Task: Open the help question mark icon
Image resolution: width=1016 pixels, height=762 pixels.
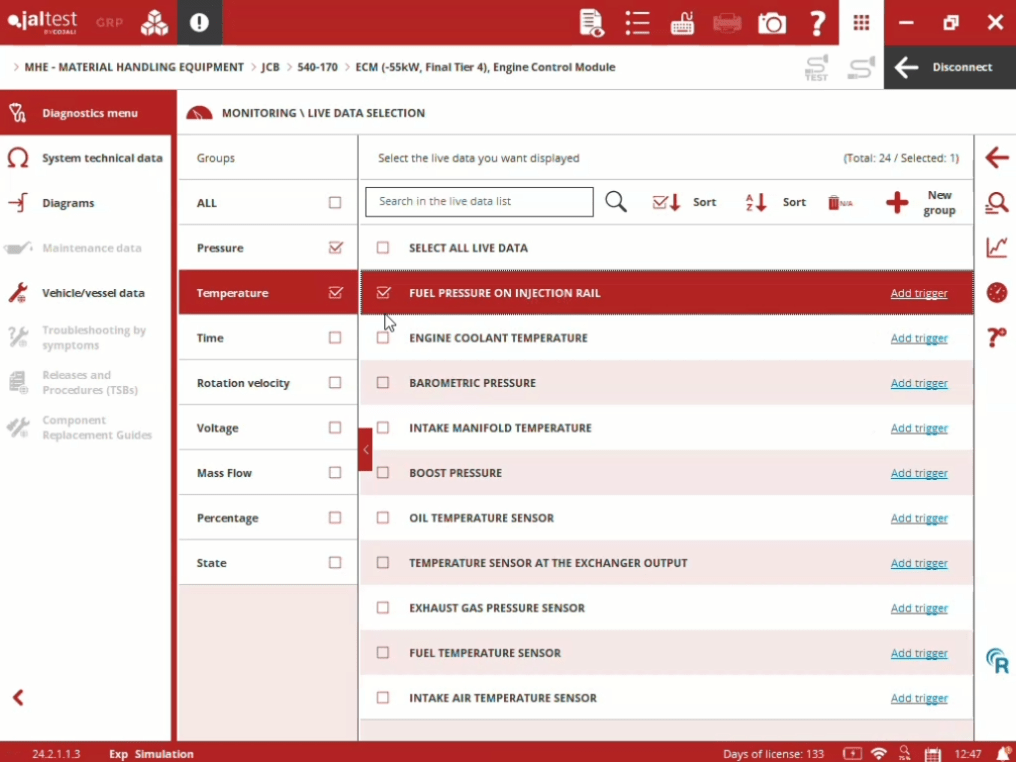Action: tap(817, 23)
